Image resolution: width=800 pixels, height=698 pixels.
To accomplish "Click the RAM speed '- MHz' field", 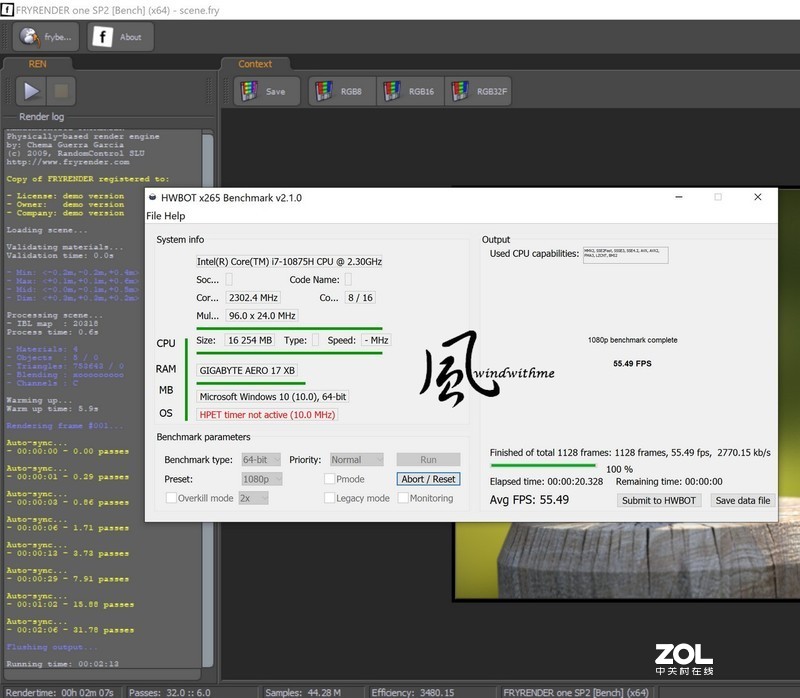I will tap(376, 340).
